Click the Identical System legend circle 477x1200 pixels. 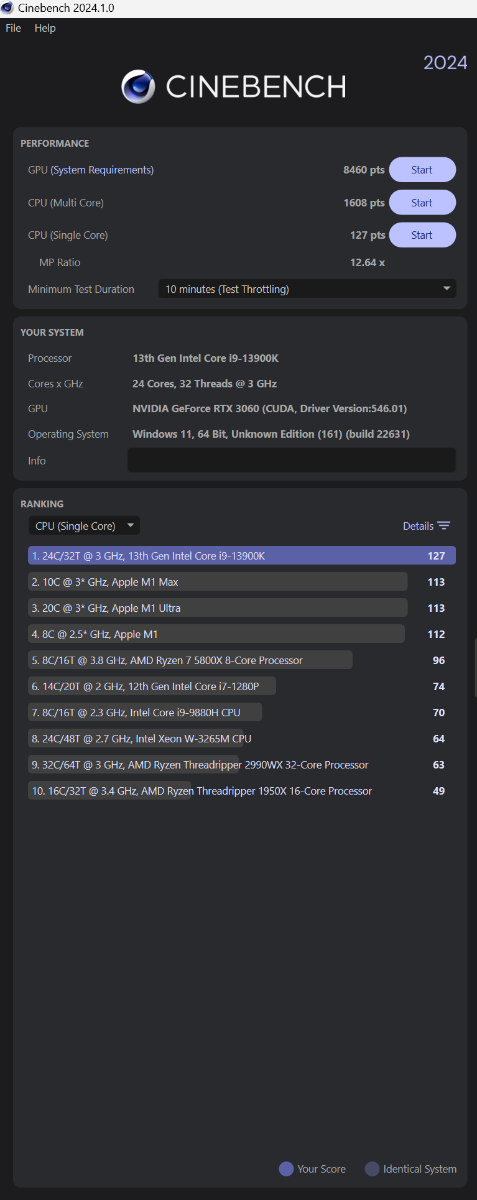[x=372, y=1169]
